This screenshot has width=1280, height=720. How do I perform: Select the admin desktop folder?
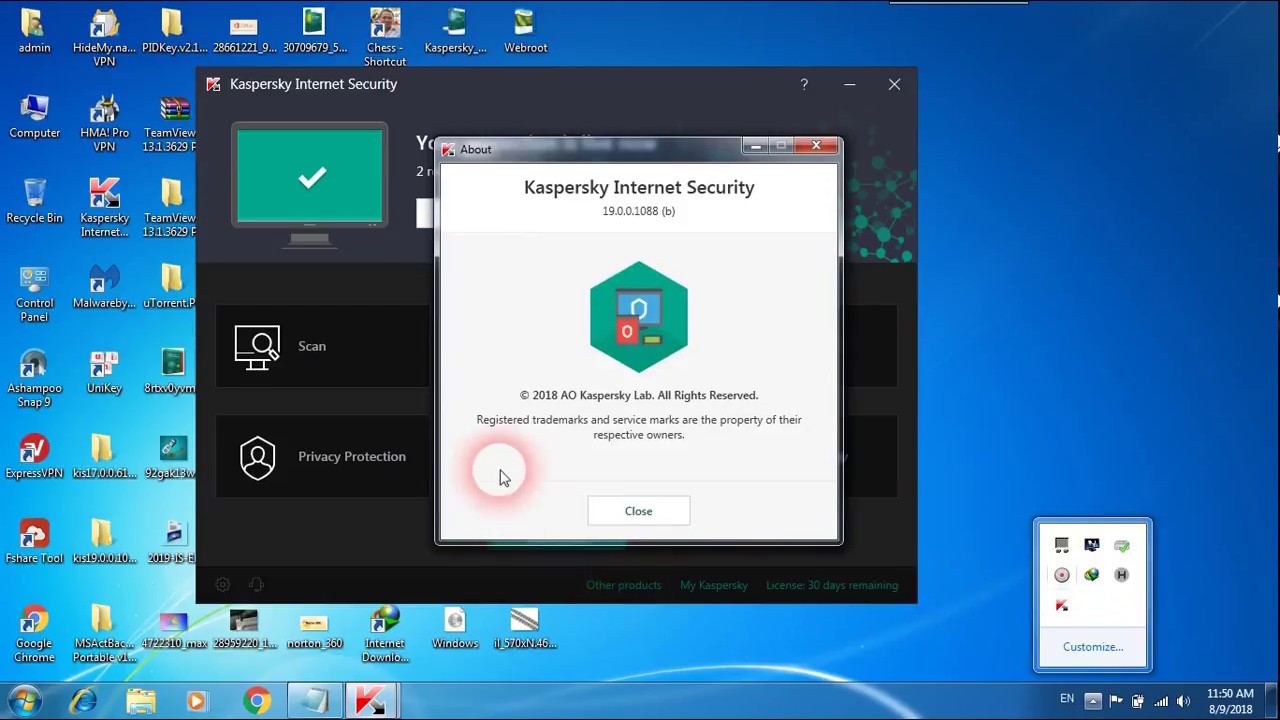[34, 30]
